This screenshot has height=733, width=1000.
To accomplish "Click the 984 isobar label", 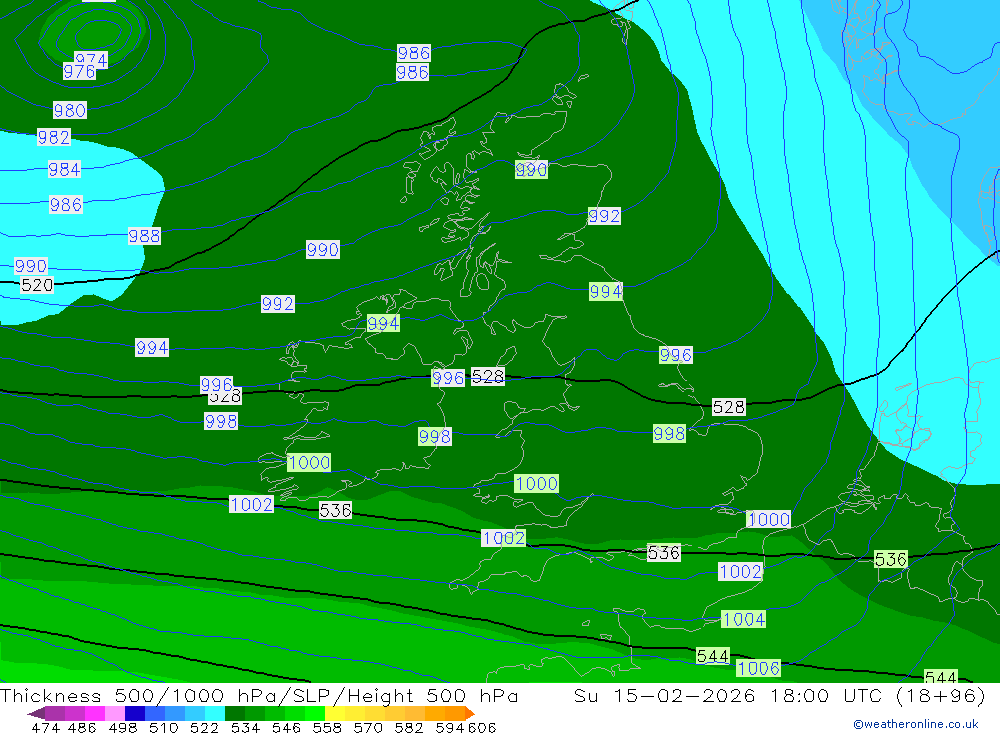I will tap(64, 170).
